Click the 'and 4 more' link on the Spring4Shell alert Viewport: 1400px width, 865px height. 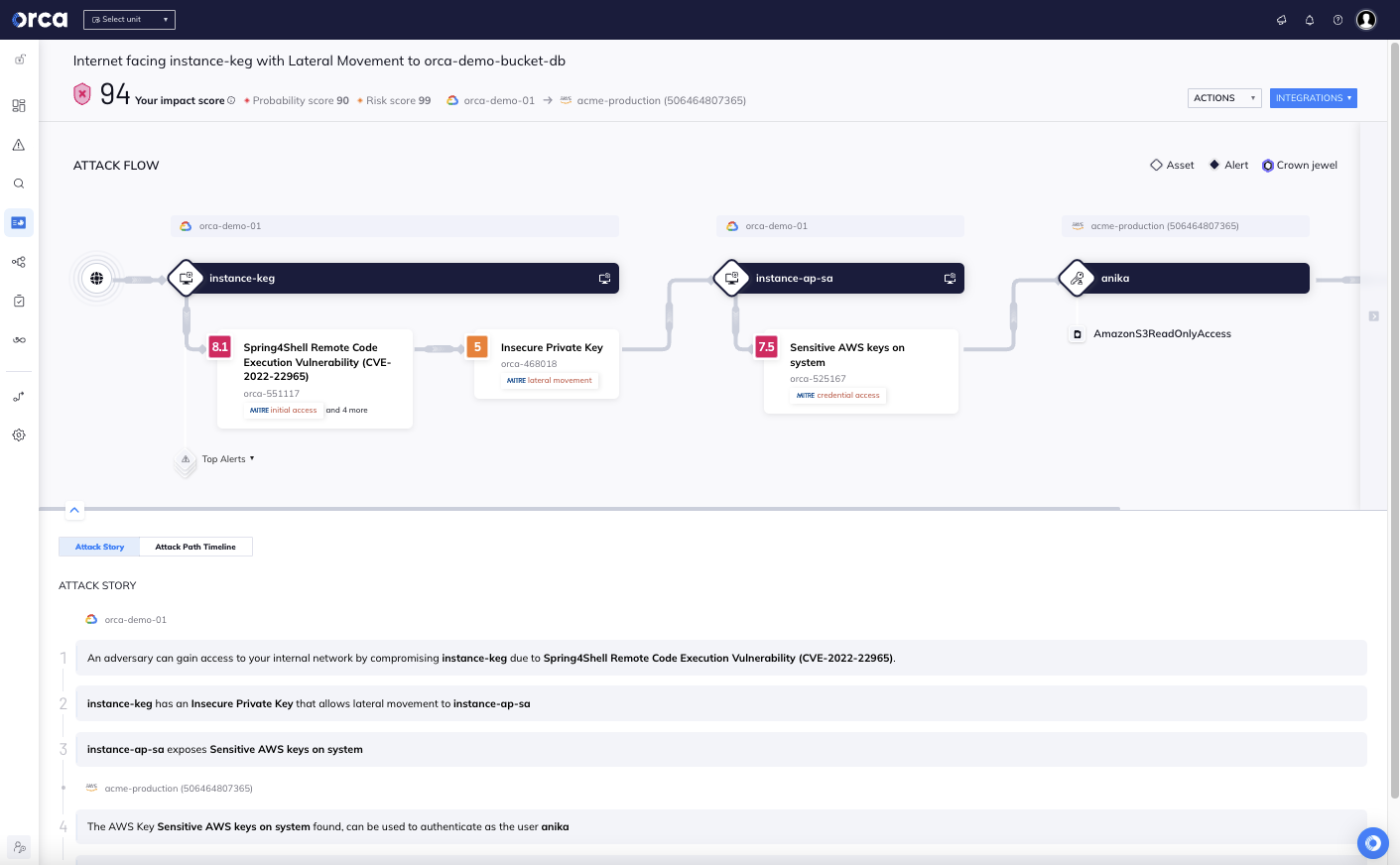346,409
